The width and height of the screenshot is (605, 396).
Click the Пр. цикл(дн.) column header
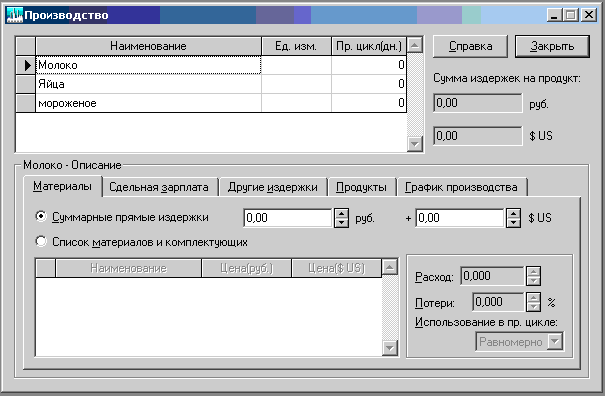click(x=369, y=46)
